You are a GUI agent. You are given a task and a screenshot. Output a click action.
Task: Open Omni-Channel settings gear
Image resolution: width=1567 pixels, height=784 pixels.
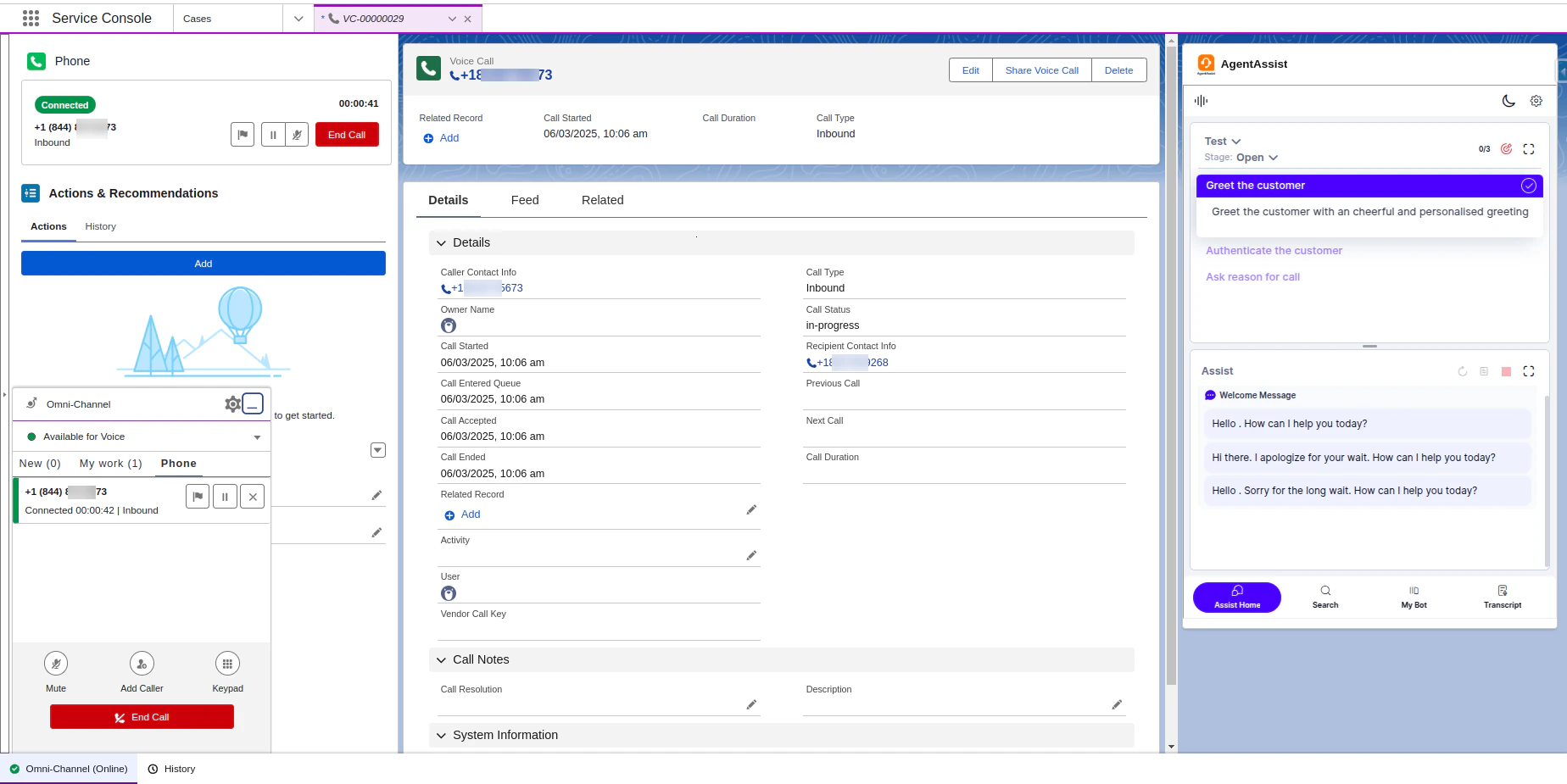click(x=232, y=403)
